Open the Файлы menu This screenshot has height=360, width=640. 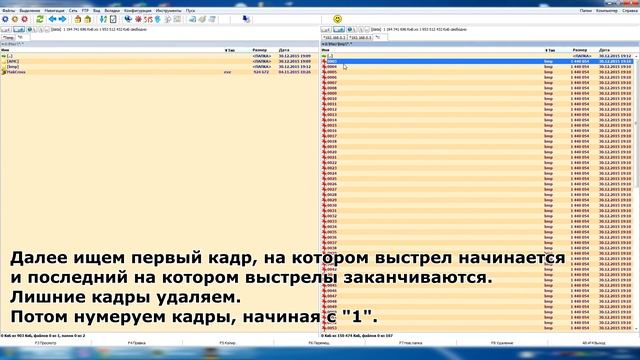click(x=9, y=11)
